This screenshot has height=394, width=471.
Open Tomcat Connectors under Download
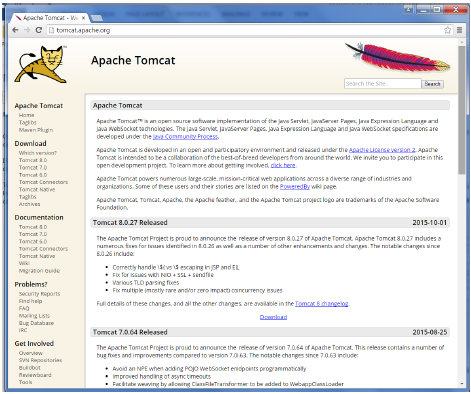click(43, 182)
